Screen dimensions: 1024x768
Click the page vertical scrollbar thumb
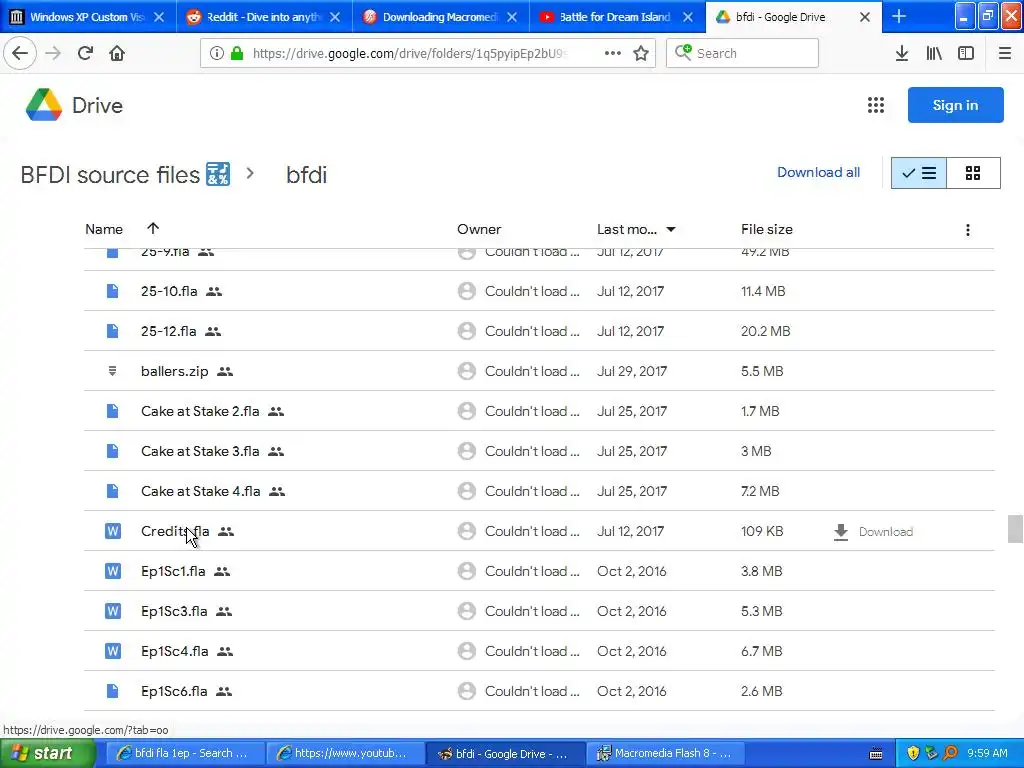pyautogui.click(x=1015, y=529)
